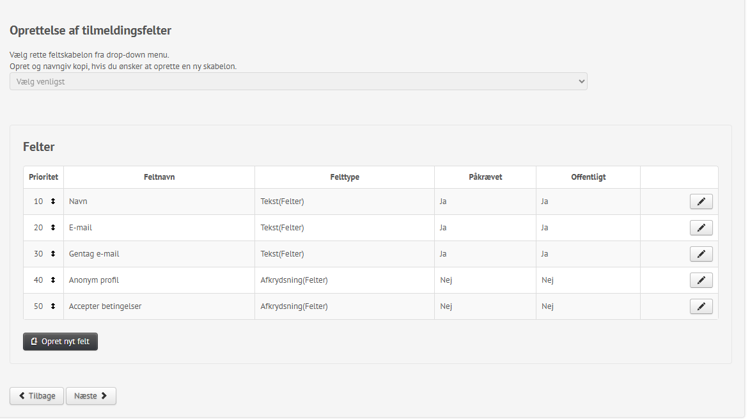Screen dimensions: 750x419
Task: Click pencil icon for Accepter betingelser
Action: click(x=701, y=306)
